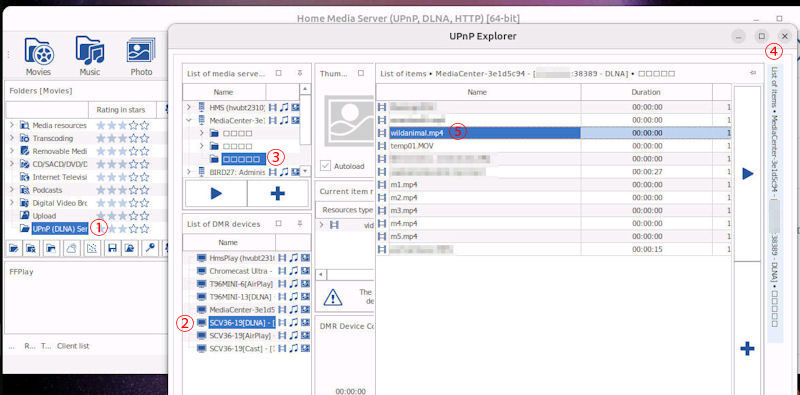This screenshot has width=800, height=395.
Task: Open the Client list tab
Action: point(73,346)
